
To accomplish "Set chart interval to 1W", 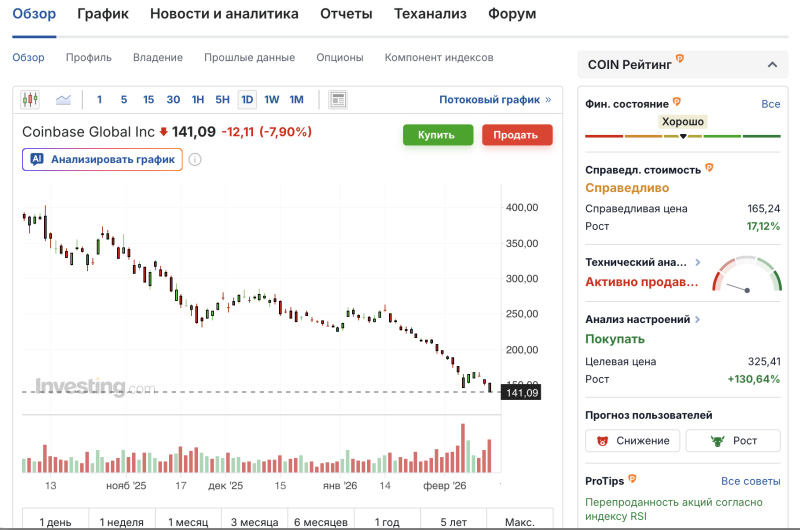I will pyautogui.click(x=271, y=99).
